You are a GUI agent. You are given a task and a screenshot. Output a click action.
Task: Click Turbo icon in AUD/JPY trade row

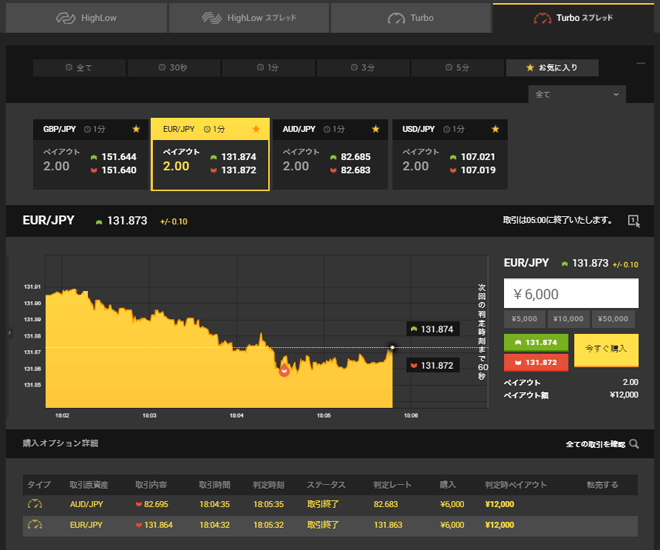pos(35,504)
